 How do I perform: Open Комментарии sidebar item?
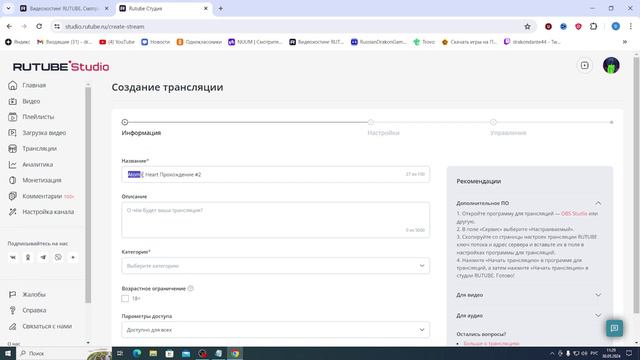41,196
